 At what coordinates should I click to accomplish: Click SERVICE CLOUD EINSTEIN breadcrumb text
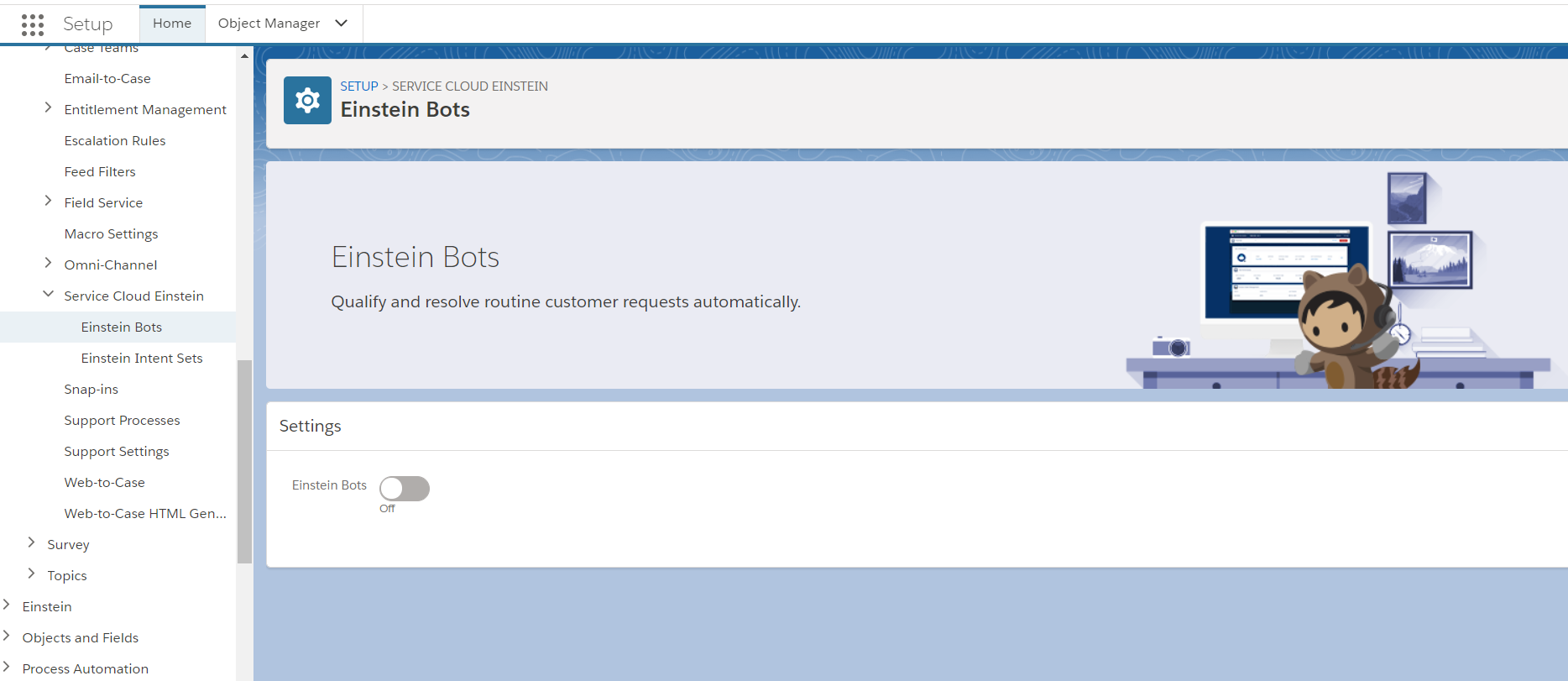470,86
